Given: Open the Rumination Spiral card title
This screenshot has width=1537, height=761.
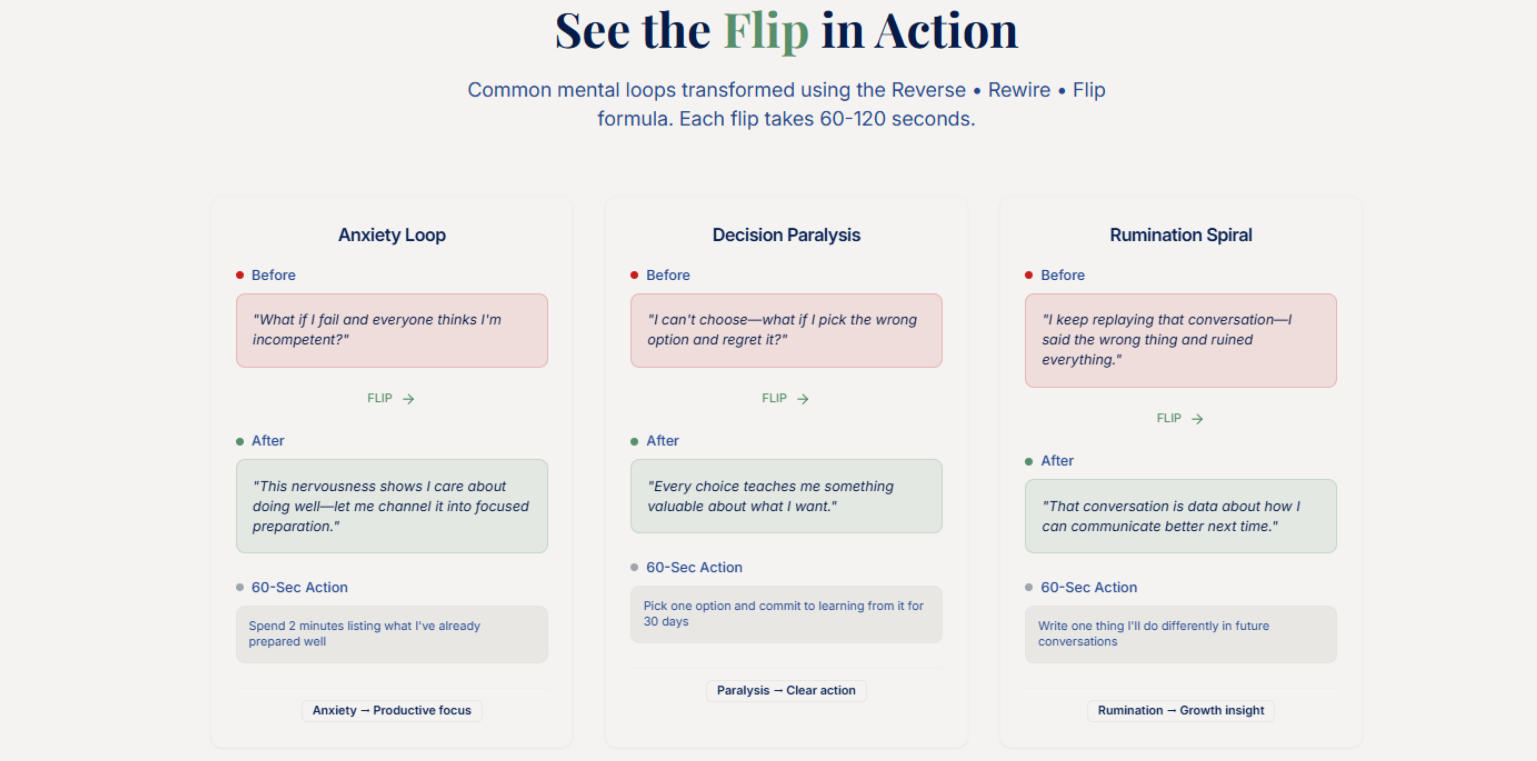Looking at the screenshot, I should (x=1181, y=235).
